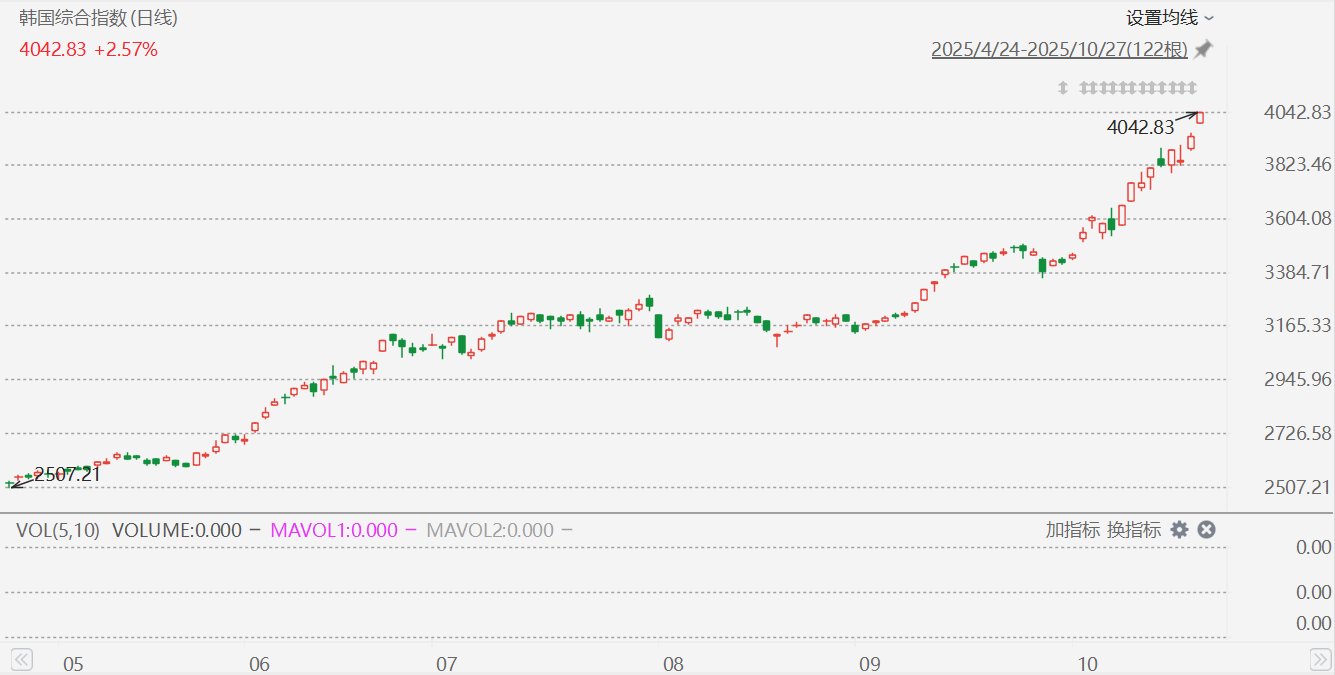Click 加指标 to add an indicator
The height and width of the screenshot is (675, 1335).
click(1072, 530)
